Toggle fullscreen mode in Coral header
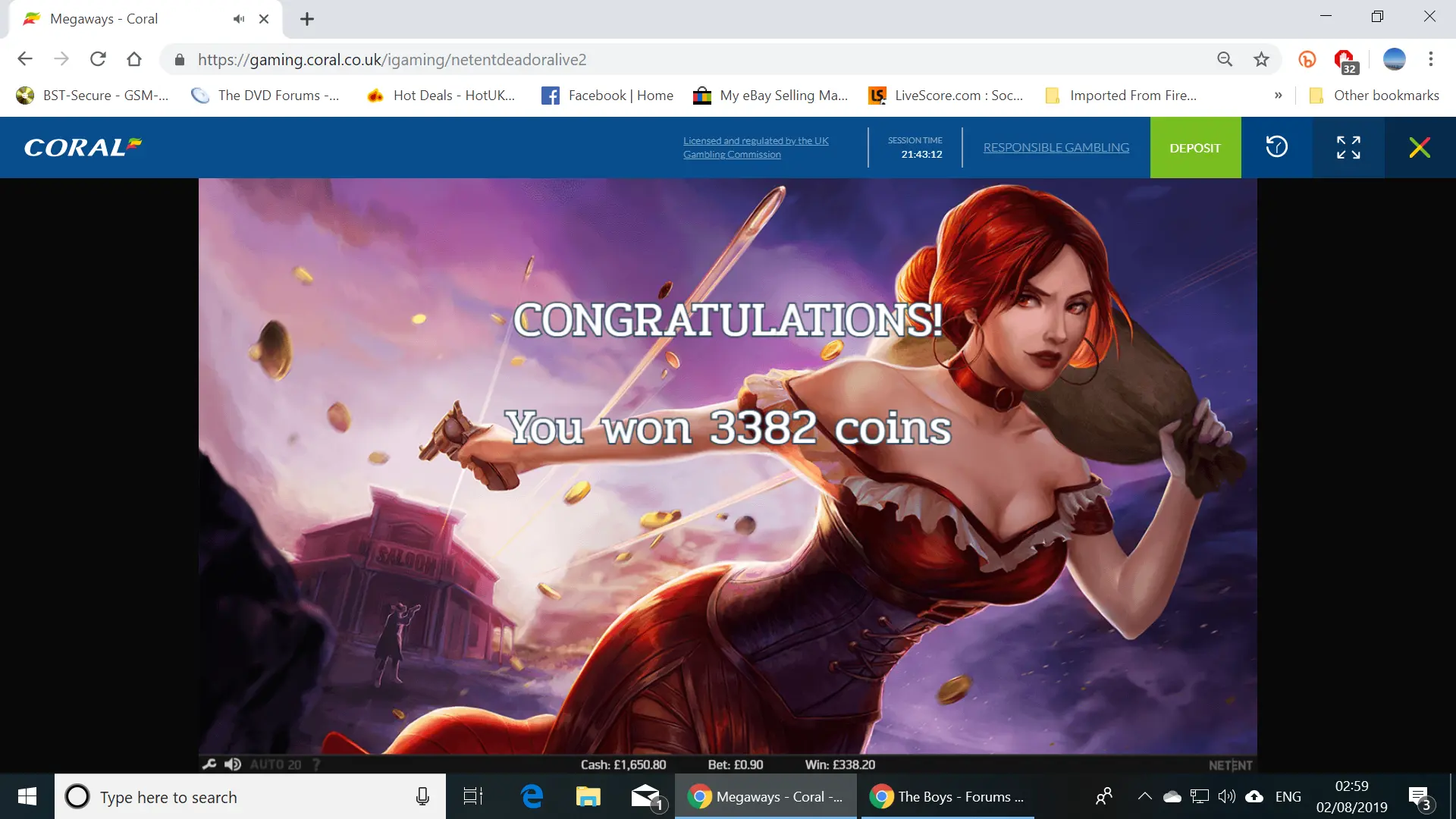 [1348, 147]
